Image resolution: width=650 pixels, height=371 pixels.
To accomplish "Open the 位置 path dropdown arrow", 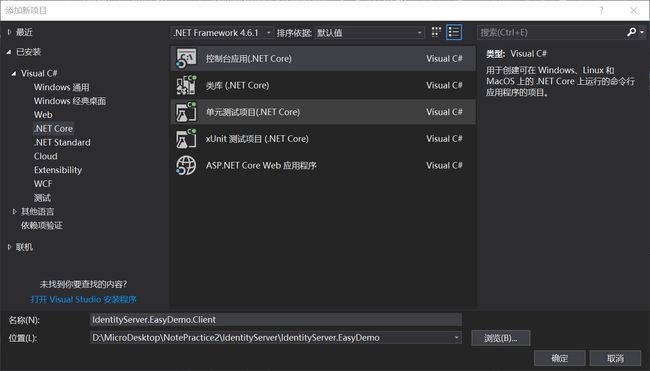I will (456, 337).
